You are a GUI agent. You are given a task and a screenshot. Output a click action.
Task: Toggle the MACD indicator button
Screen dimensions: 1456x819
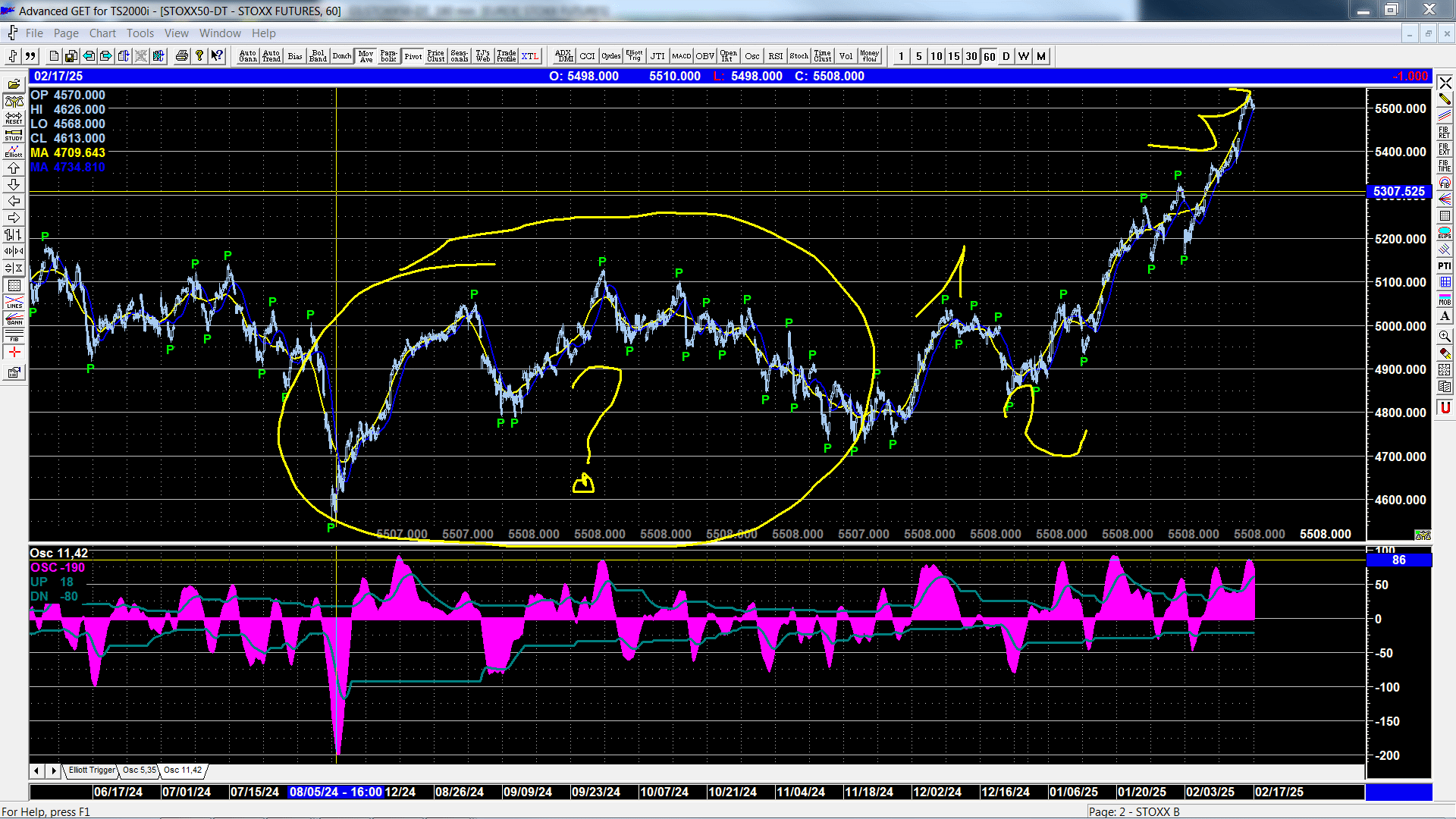point(682,56)
